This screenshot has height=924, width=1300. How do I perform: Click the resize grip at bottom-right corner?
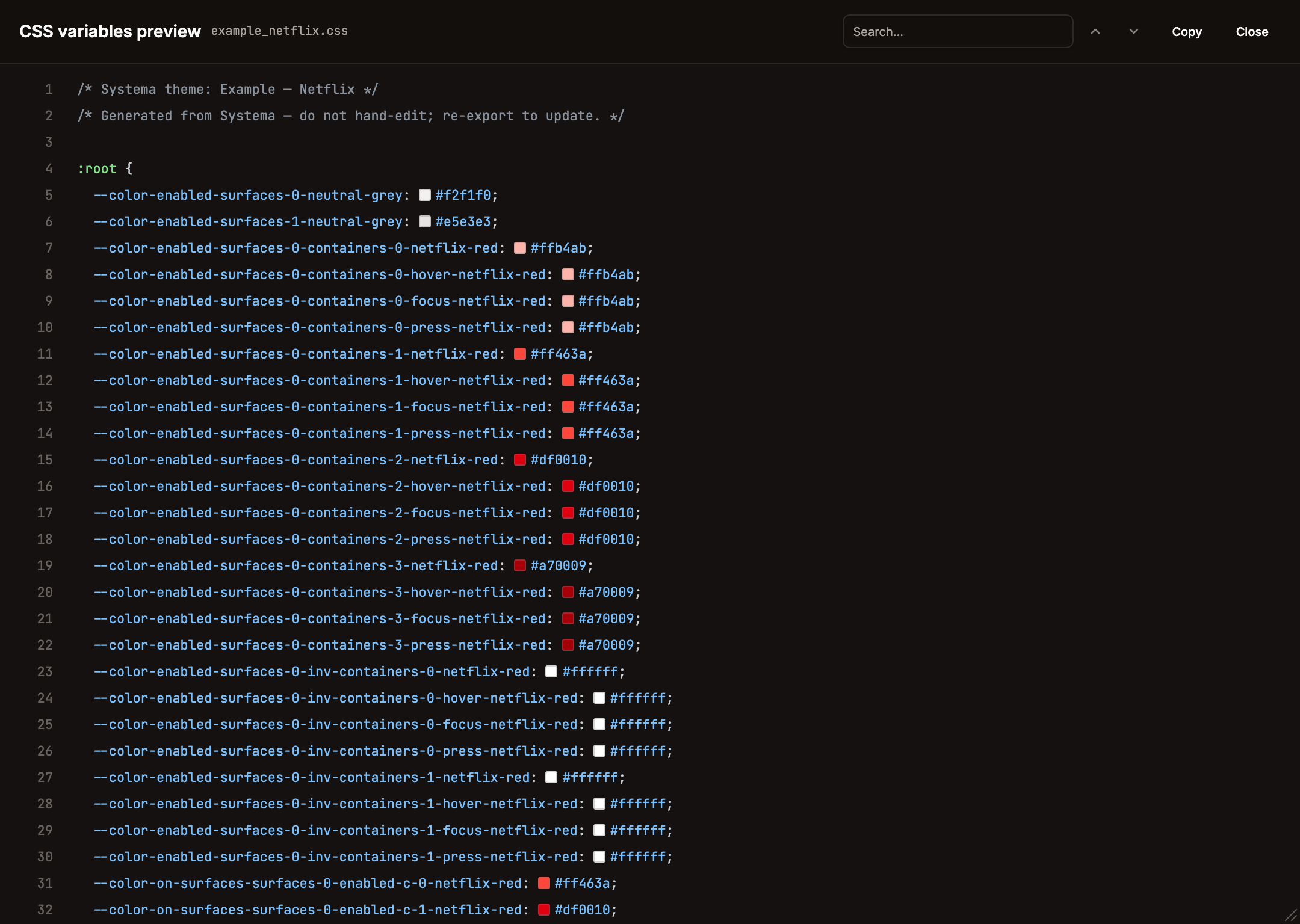pyautogui.click(x=1290, y=915)
